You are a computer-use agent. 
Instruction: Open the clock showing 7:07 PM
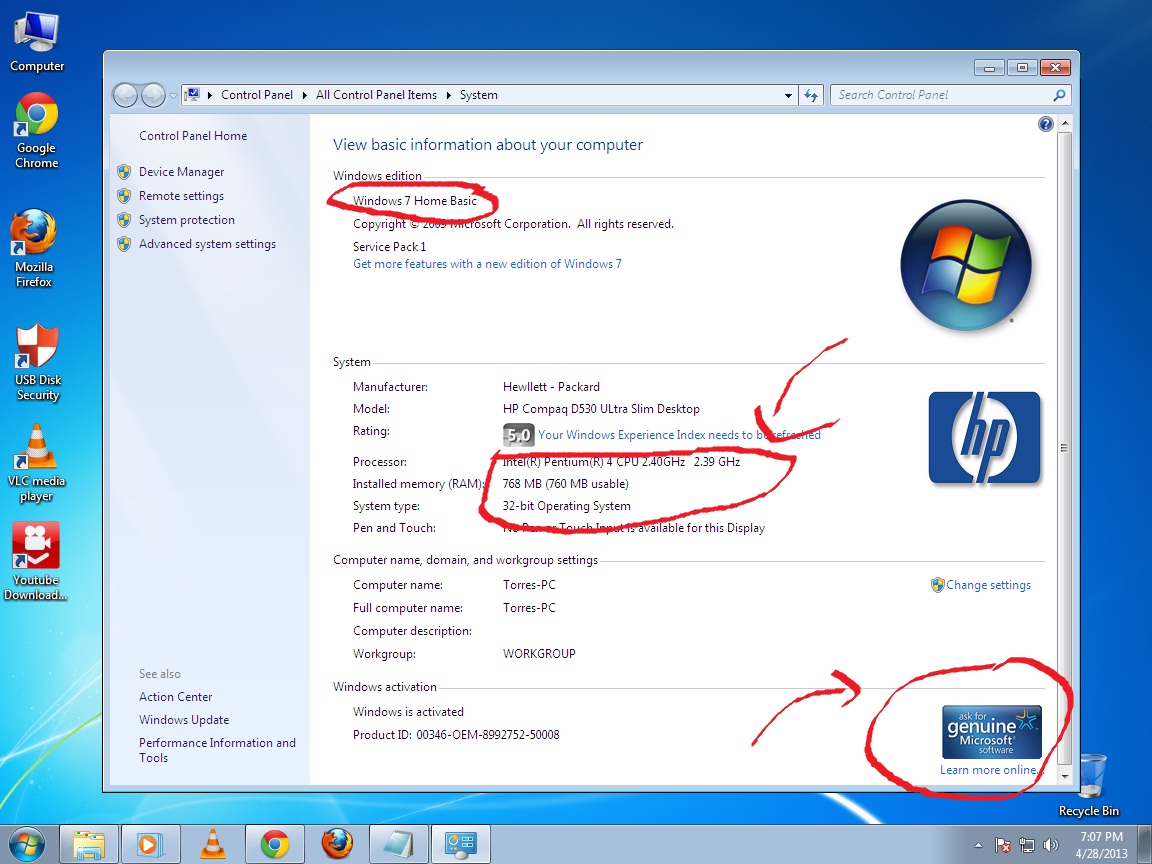point(1101,844)
